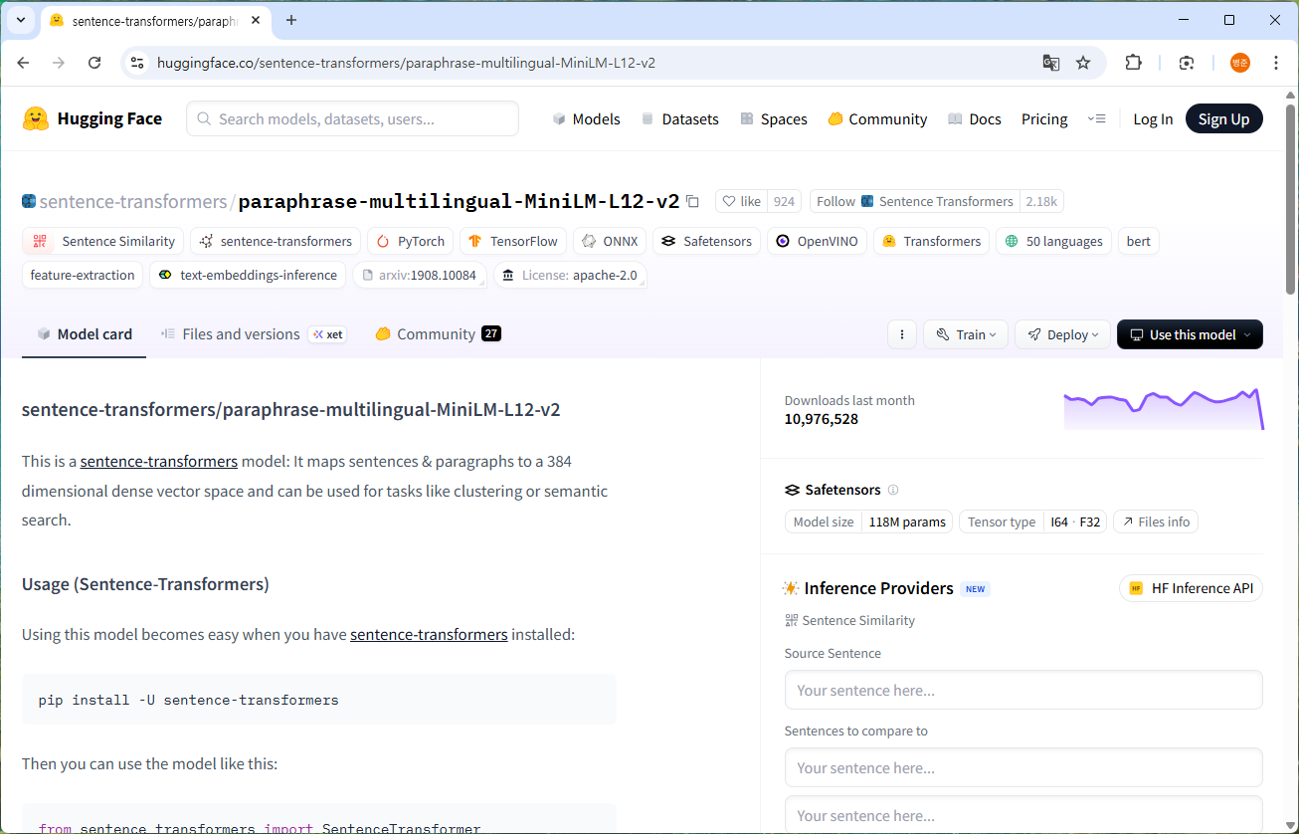Select the bert tag
The width and height of the screenshot is (1299, 834).
[1139, 242]
